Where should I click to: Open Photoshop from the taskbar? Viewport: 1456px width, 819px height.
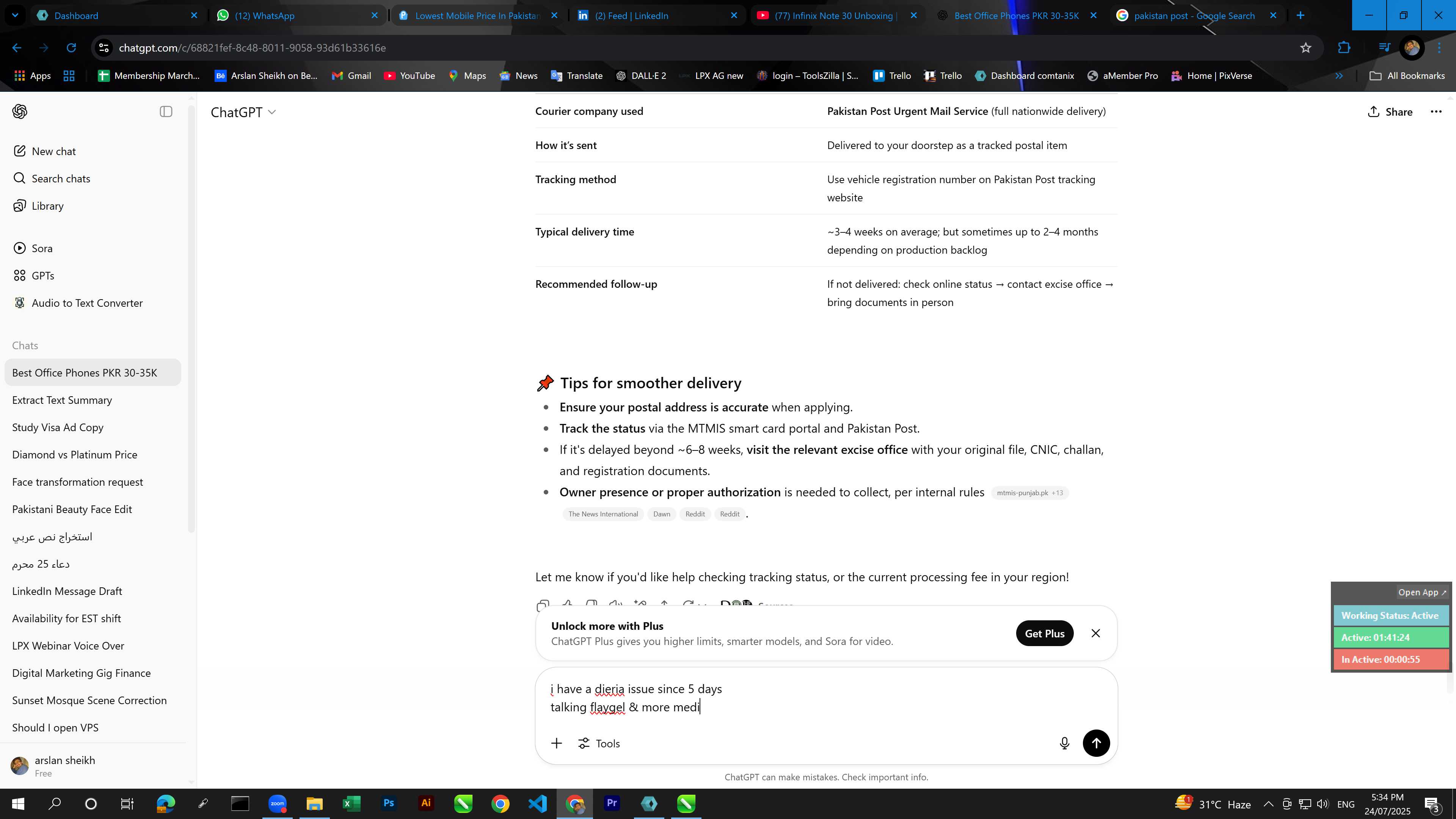pos(388,803)
